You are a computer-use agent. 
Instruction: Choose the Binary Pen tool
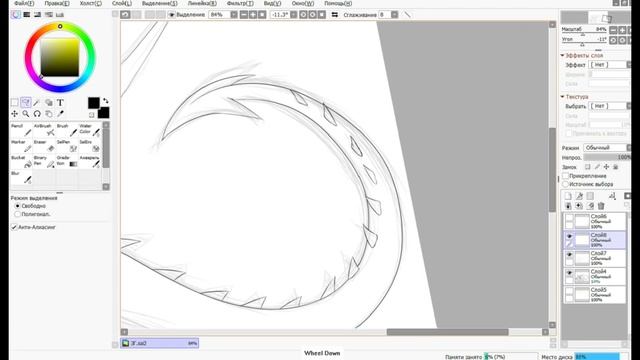(44, 161)
